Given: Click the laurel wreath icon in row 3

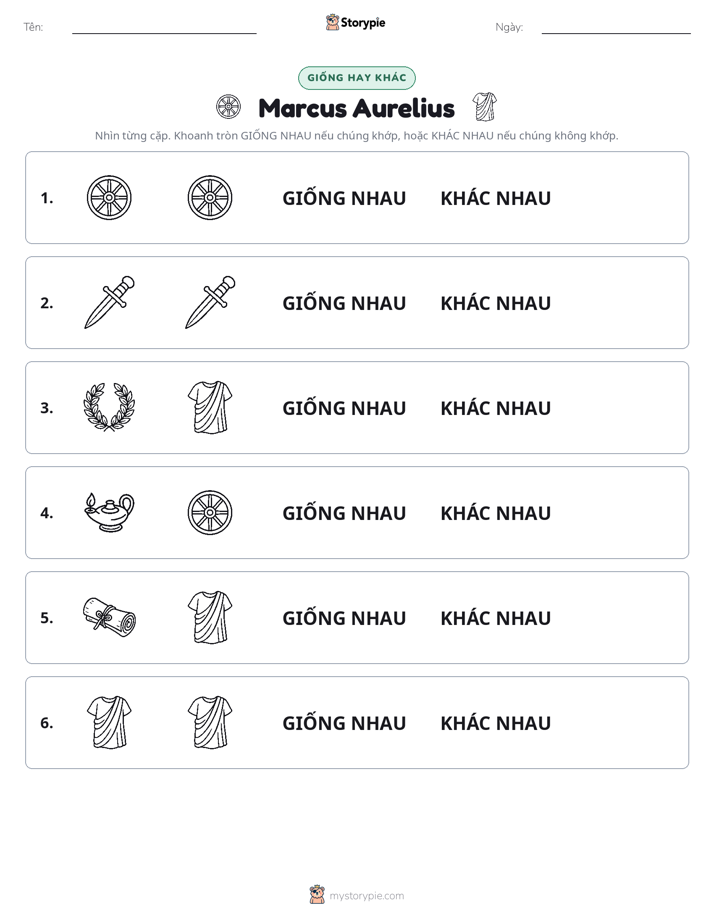Looking at the screenshot, I should coord(109,407).
